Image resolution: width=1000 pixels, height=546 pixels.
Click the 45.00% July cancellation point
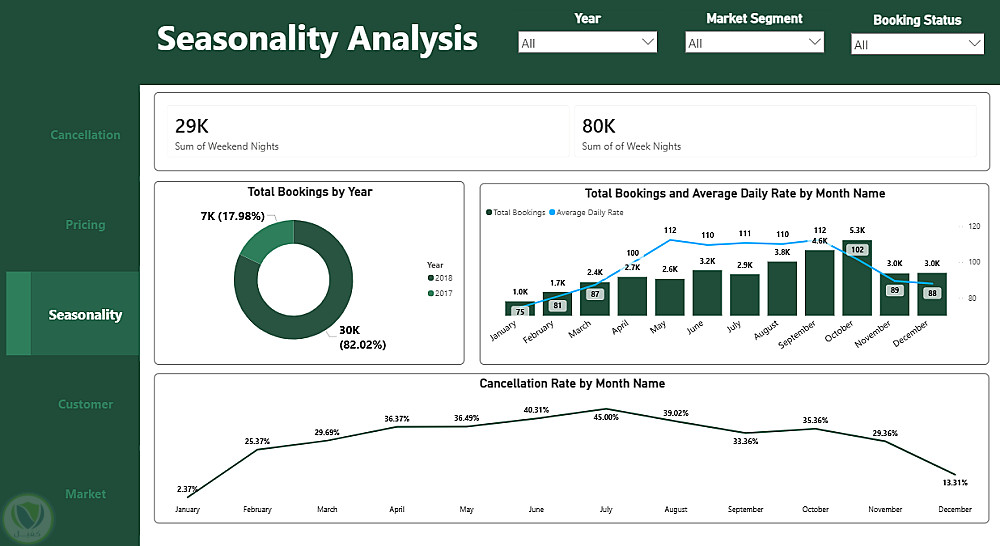(606, 410)
